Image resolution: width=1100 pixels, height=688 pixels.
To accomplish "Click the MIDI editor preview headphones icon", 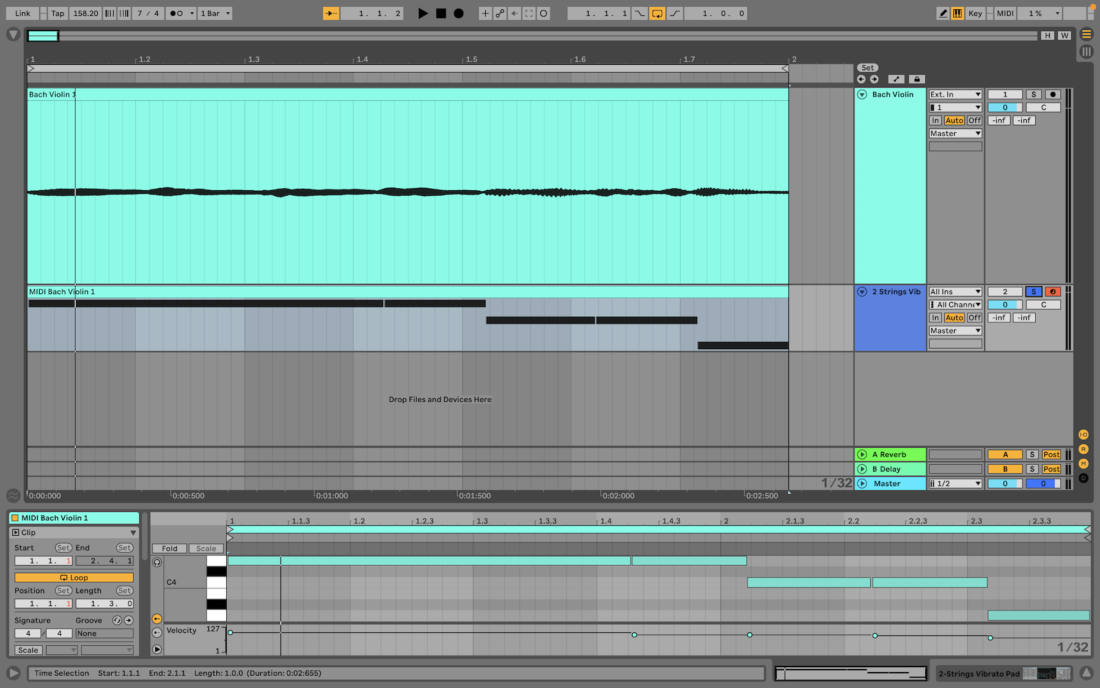I will (156, 562).
